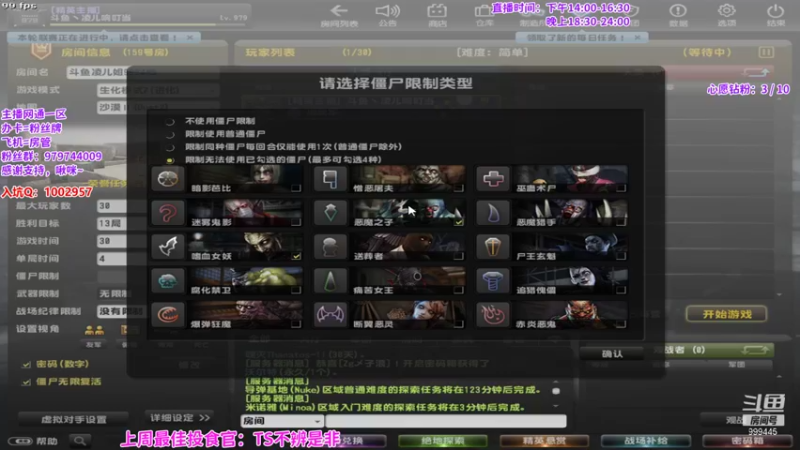Select the 不使用僵尸限制 radio option
Image resolution: width=800 pixels, height=450 pixels.
coord(170,121)
